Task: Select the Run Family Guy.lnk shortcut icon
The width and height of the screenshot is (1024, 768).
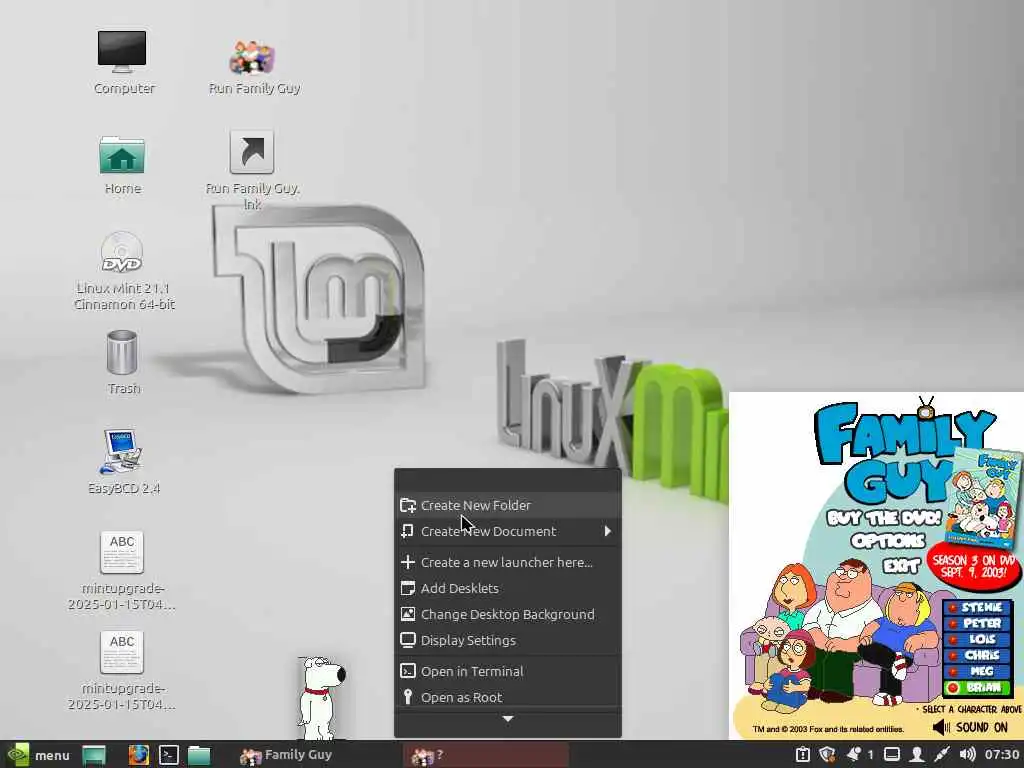Action: [251, 152]
